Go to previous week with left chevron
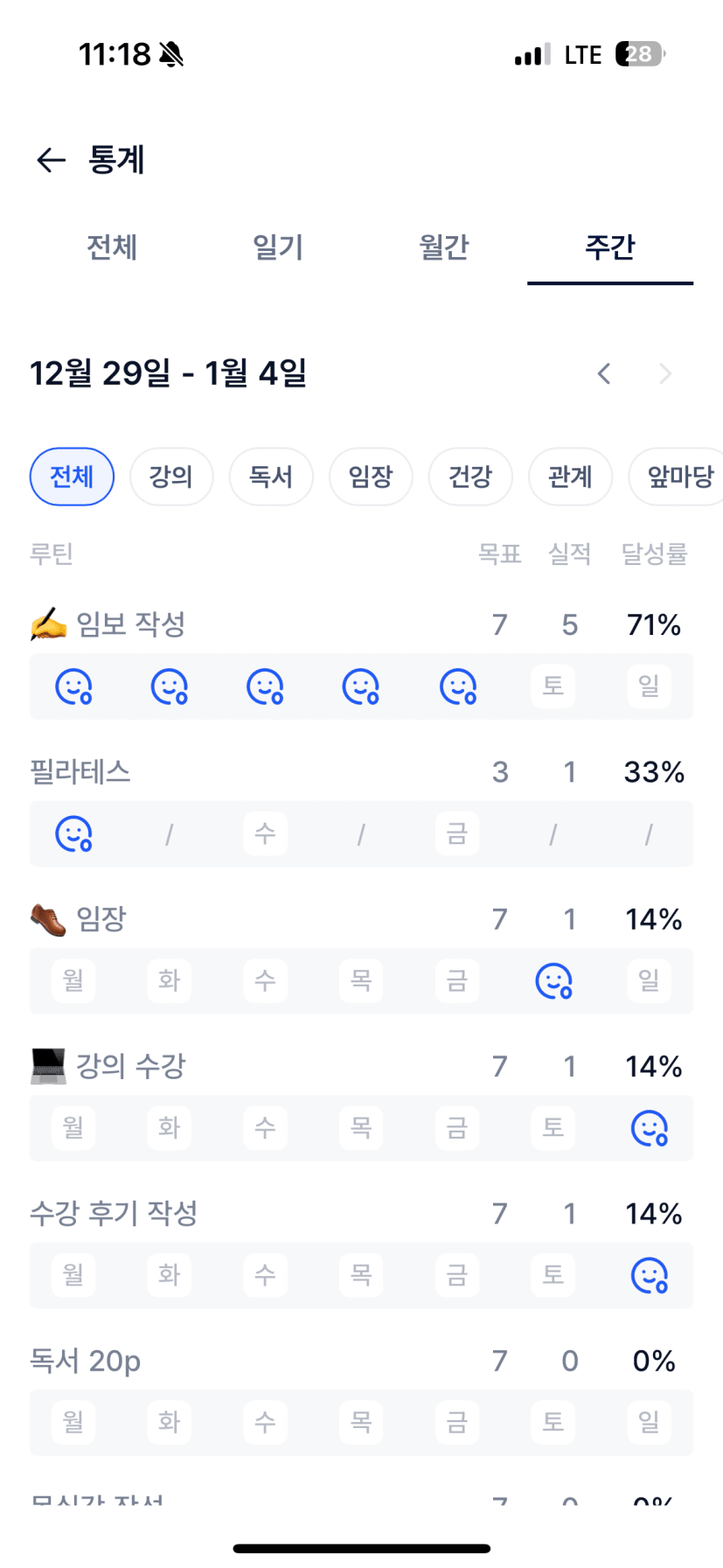The height and width of the screenshot is (1568, 723). pyautogui.click(x=604, y=374)
